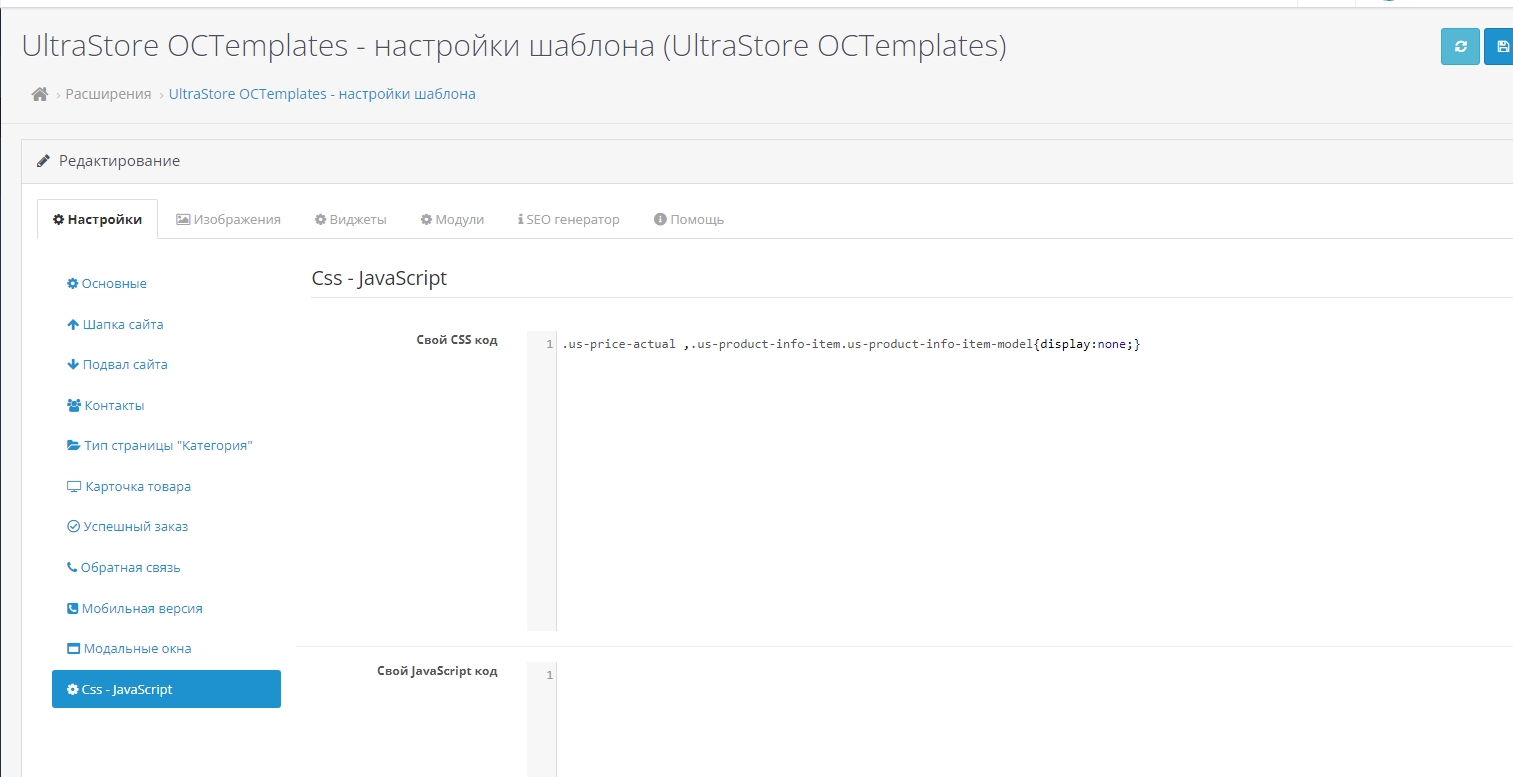Open Подвал сайта settings section

pyautogui.click(x=117, y=365)
